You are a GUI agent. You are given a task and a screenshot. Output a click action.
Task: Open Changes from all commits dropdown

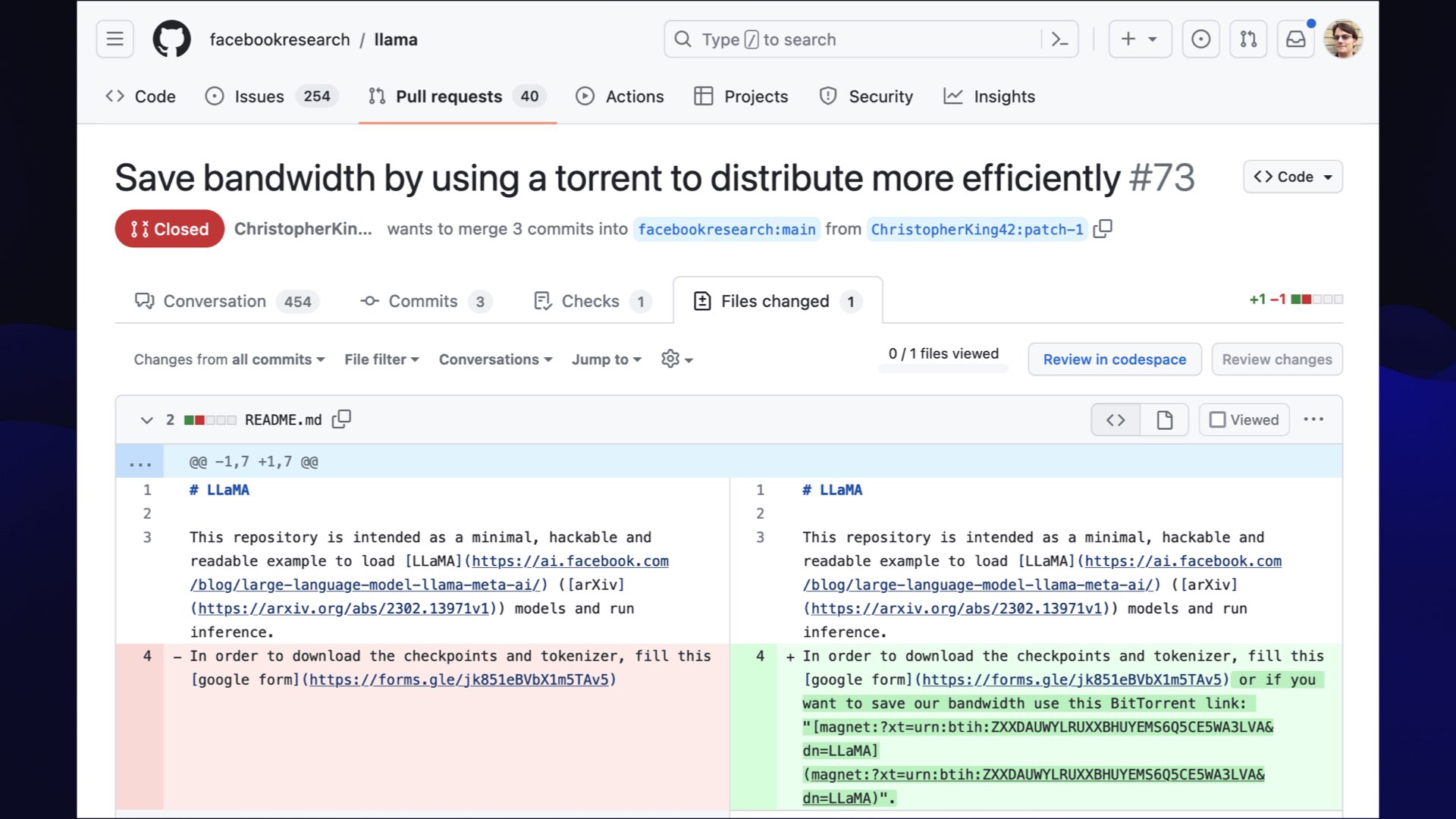[230, 359]
